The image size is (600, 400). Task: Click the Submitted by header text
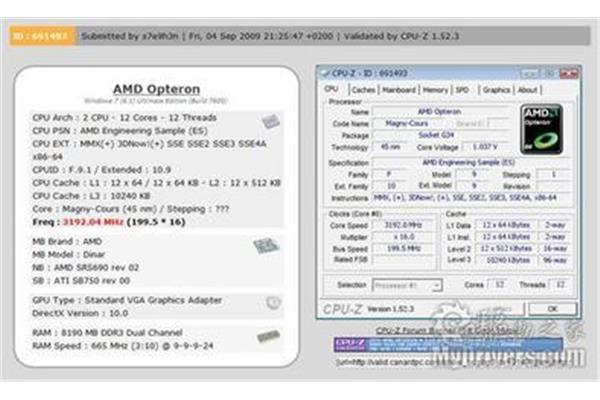[130, 36]
